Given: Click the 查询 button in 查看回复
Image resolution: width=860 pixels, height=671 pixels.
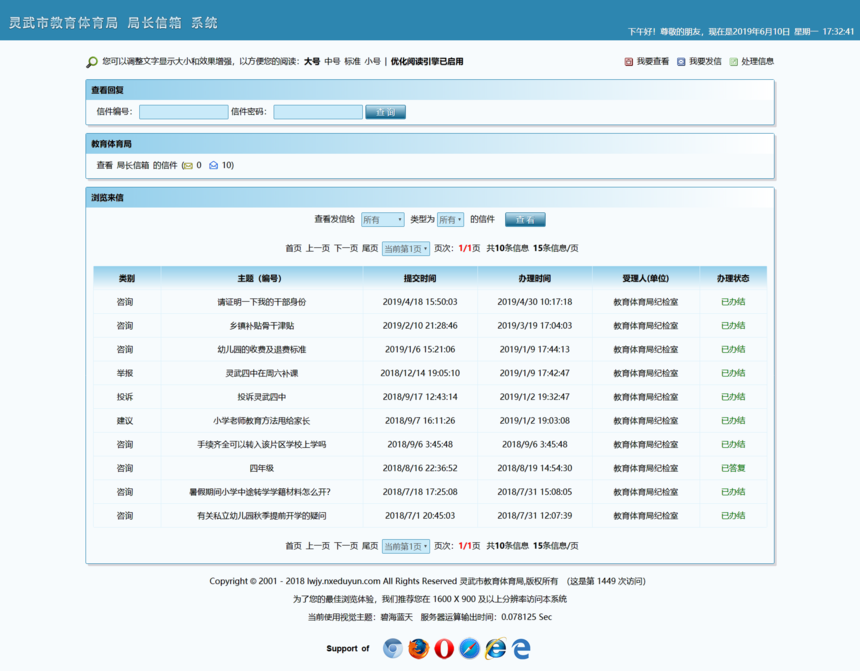Looking at the screenshot, I should pyautogui.click(x=385, y=112).
